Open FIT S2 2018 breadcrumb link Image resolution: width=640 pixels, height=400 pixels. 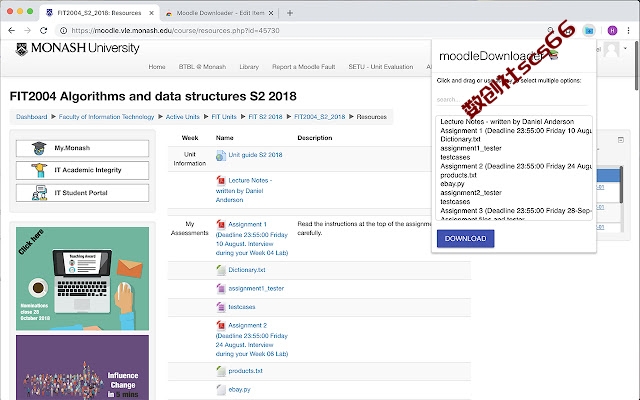tap(265, 117)
